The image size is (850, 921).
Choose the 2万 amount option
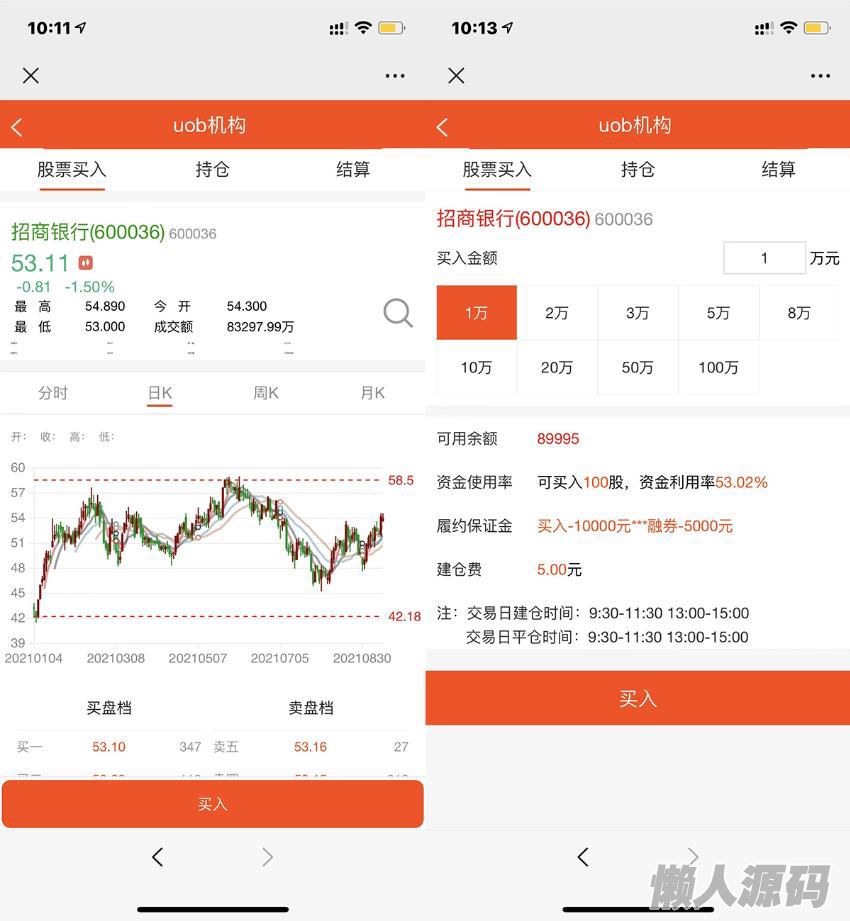click(x=557, y=312)
